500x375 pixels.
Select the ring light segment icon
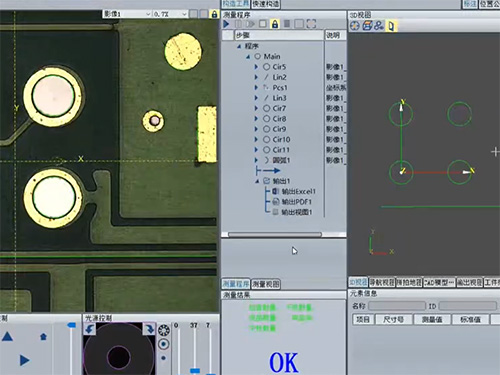[x=164, y=330]
